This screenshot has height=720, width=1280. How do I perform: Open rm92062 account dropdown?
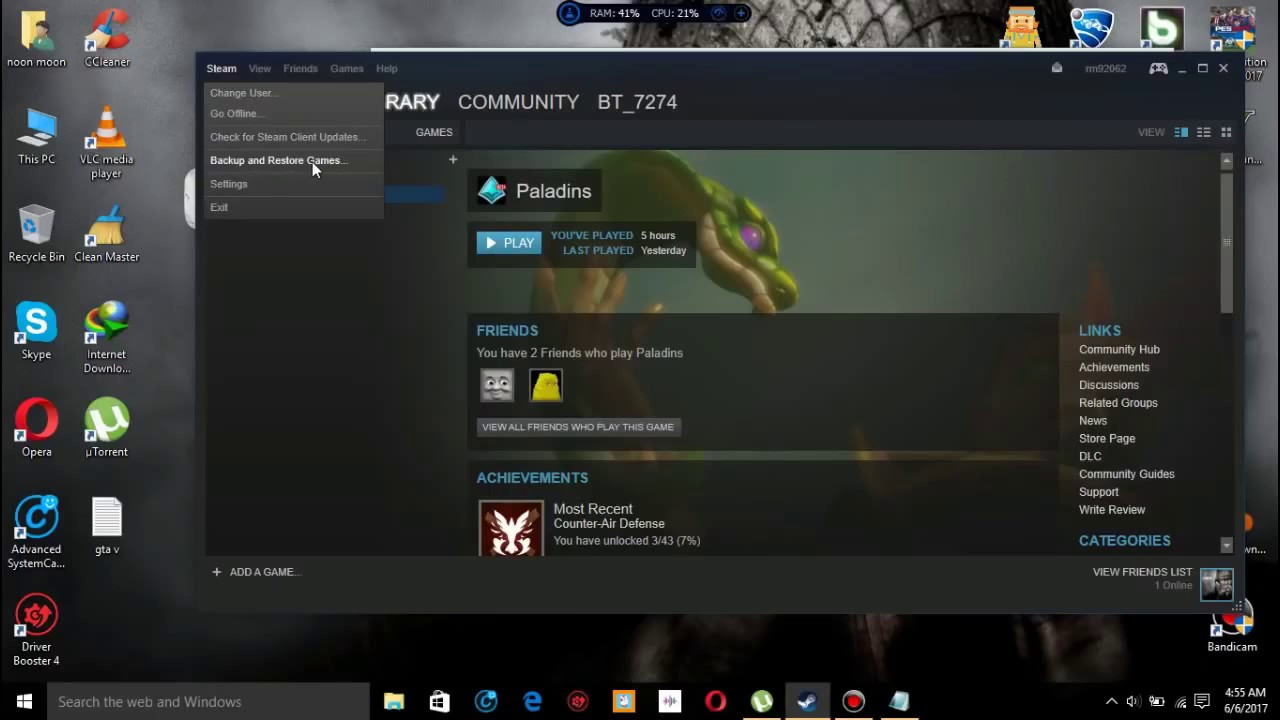pyautogui.click(x=1105, y=68)
